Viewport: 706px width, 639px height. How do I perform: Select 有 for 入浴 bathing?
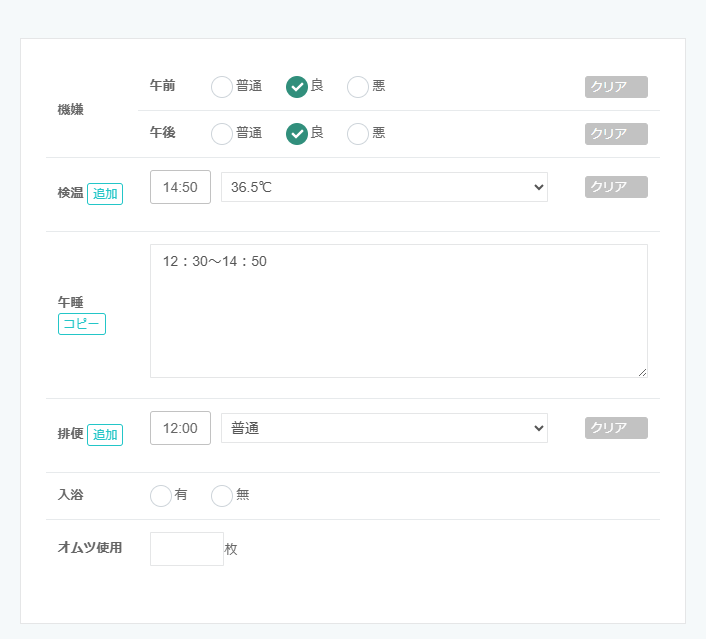161,496
